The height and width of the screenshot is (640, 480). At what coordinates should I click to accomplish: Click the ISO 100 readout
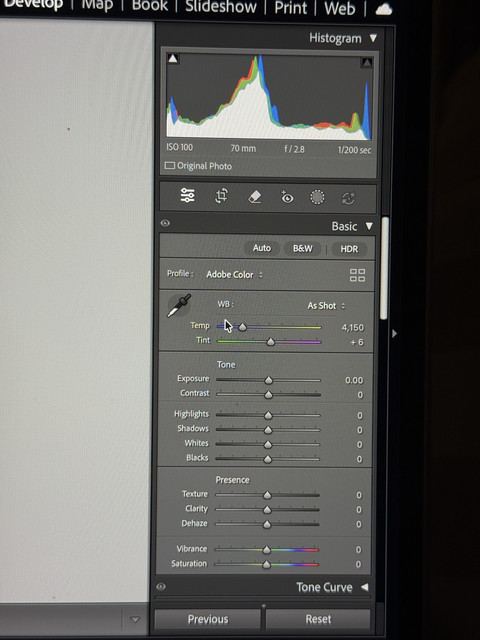point(180,147)
